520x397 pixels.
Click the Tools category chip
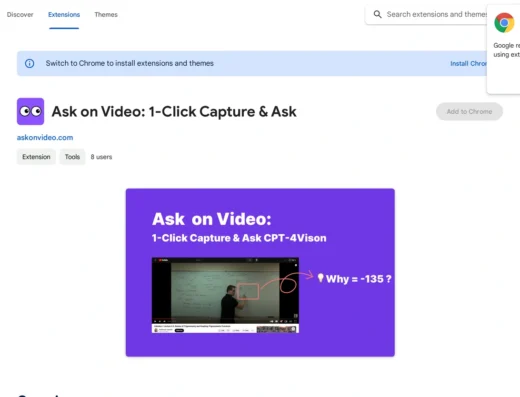point(72,157)
